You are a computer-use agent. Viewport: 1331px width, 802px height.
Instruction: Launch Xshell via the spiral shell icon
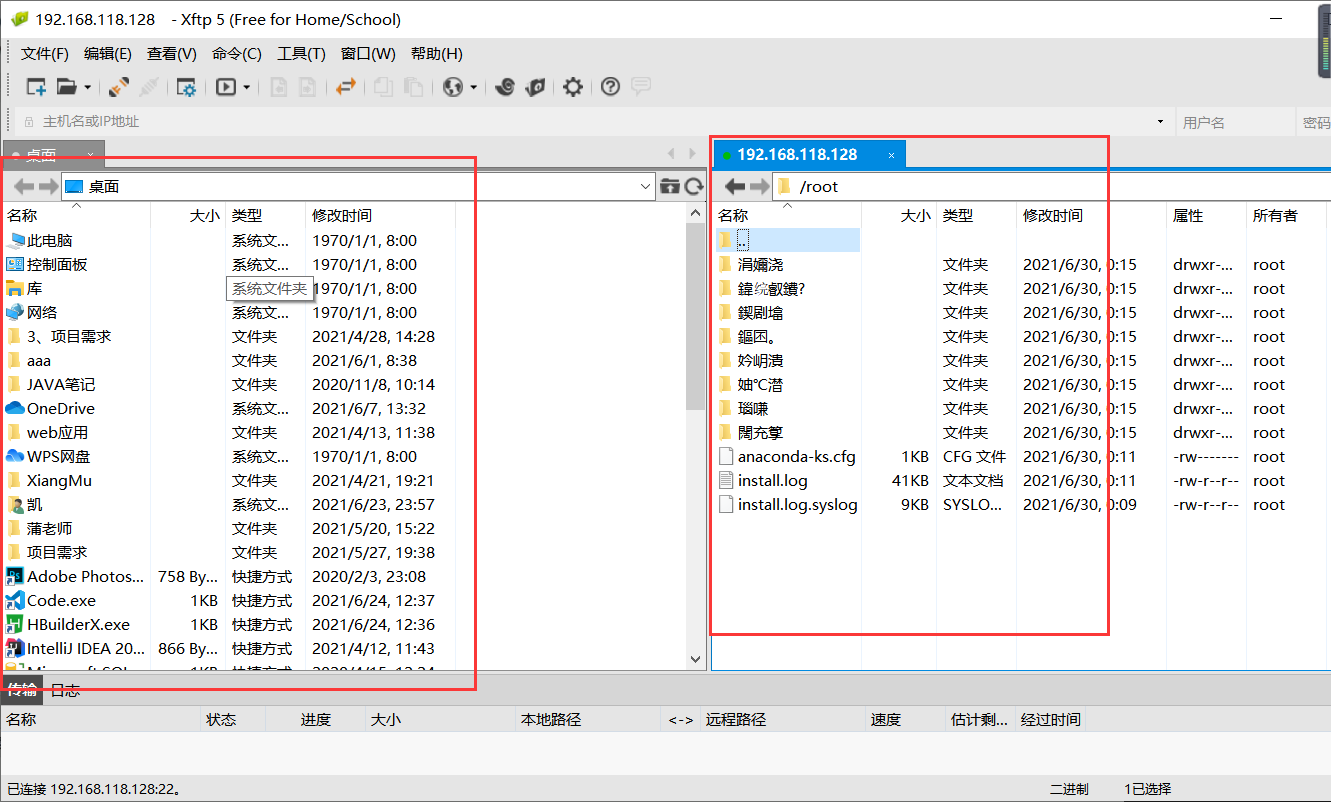coord(505,87)
